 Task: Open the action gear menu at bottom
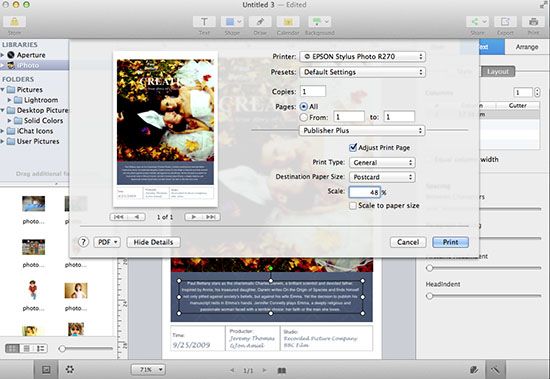(x=69, y=369)
